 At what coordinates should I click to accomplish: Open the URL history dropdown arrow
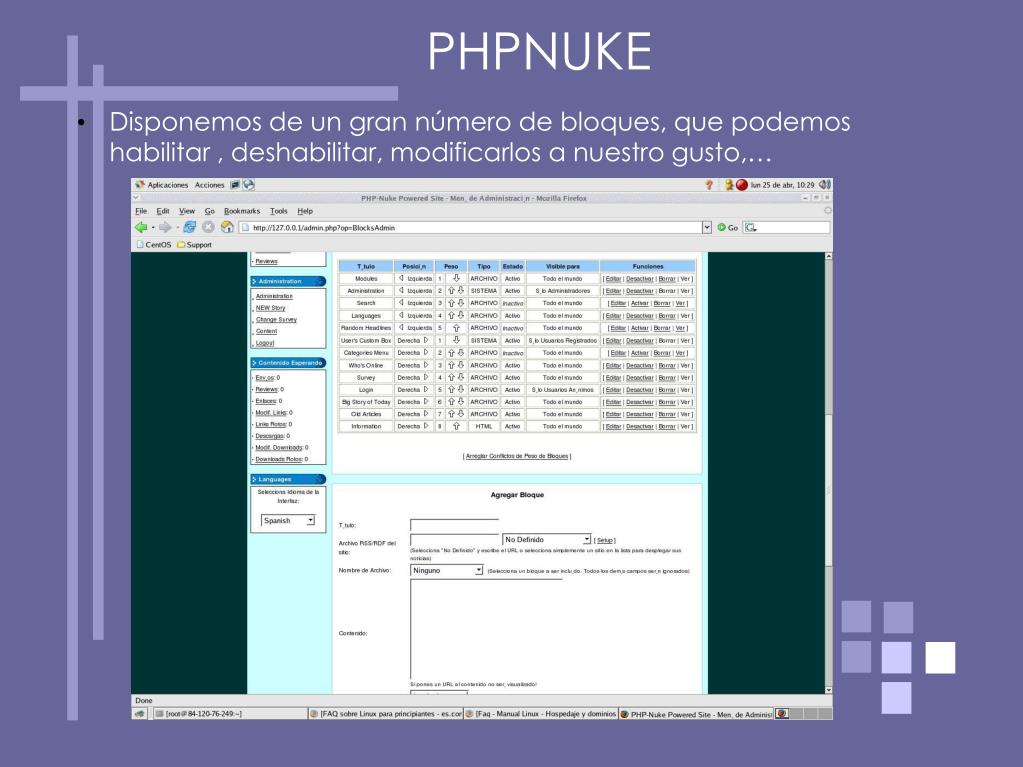tap(707, 228)
